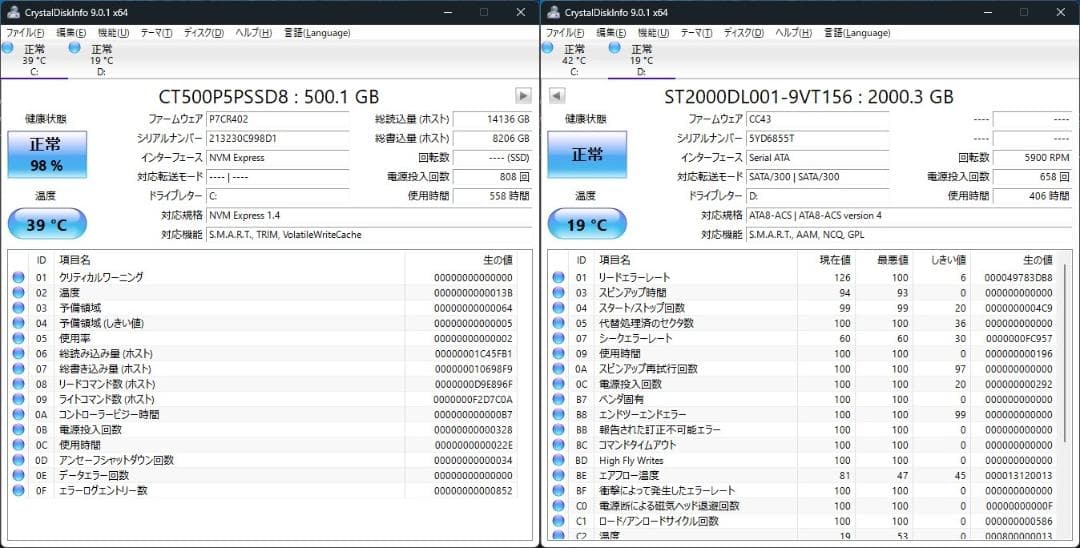Click next disk arrow in left window
Image resolution: width=1080 pixels, height=548 pixels.
(x=523, y=96)
